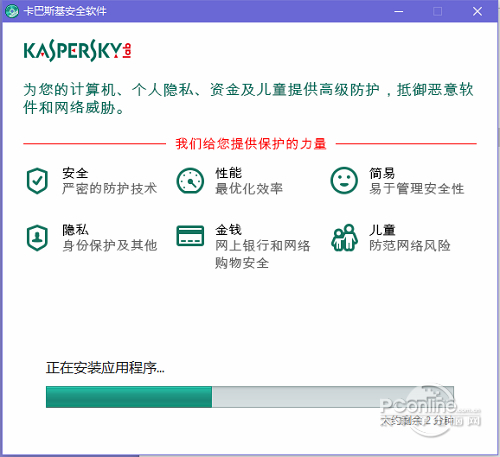Image resolution: width=500 pixels, height=457 pixels.
Task: Click the 隐私 feature title
Action: (75, 230)
